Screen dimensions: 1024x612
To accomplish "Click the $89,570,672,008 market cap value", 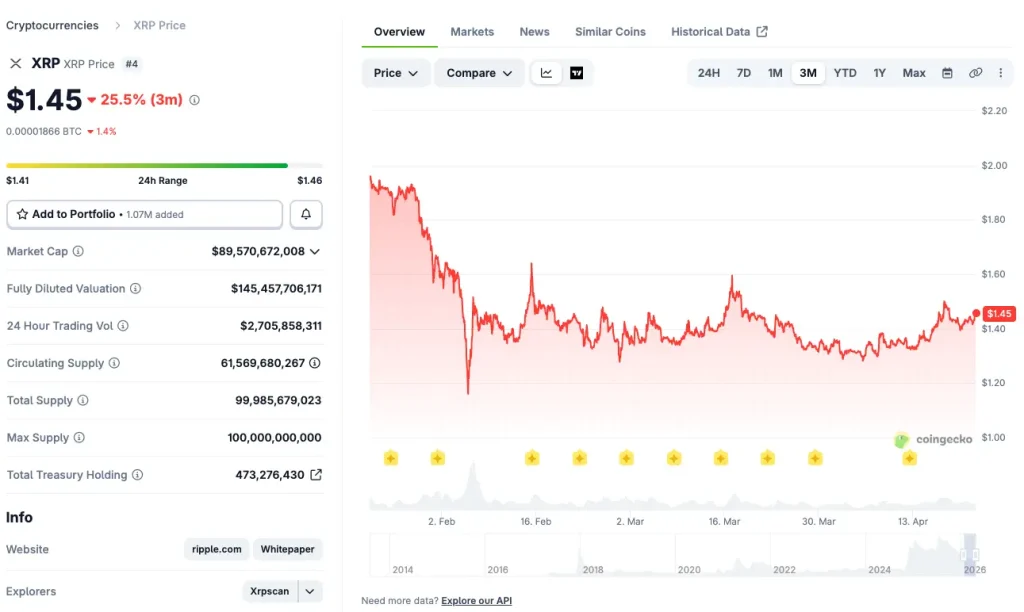I will 258,251.
